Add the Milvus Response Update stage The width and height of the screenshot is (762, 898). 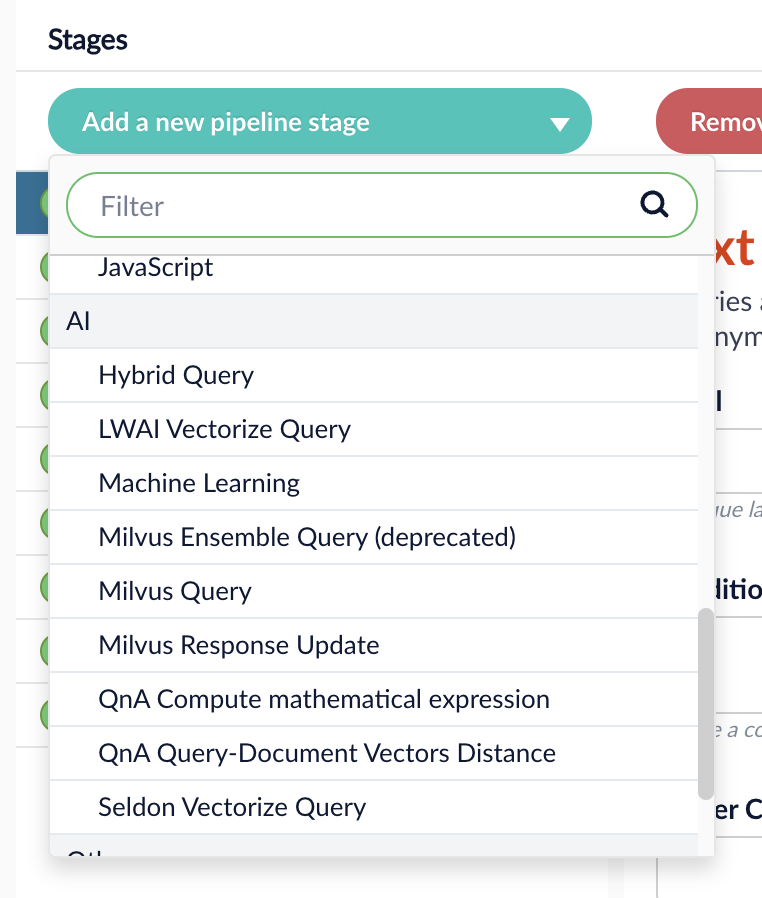tap(239, 645)
